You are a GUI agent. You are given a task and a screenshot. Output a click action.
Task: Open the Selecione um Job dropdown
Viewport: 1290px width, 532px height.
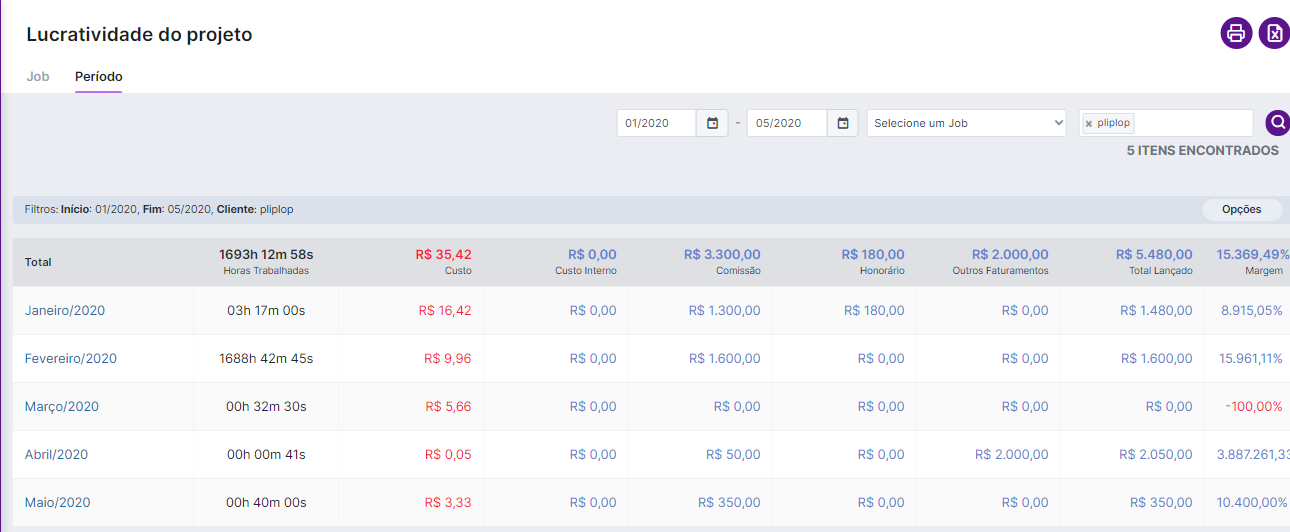coord(966,123)
